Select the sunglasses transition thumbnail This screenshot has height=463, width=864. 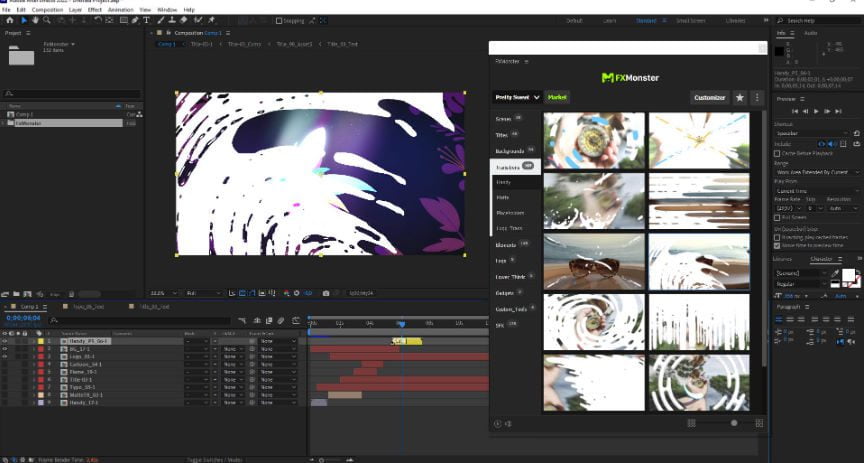click(x=594, y=260)
